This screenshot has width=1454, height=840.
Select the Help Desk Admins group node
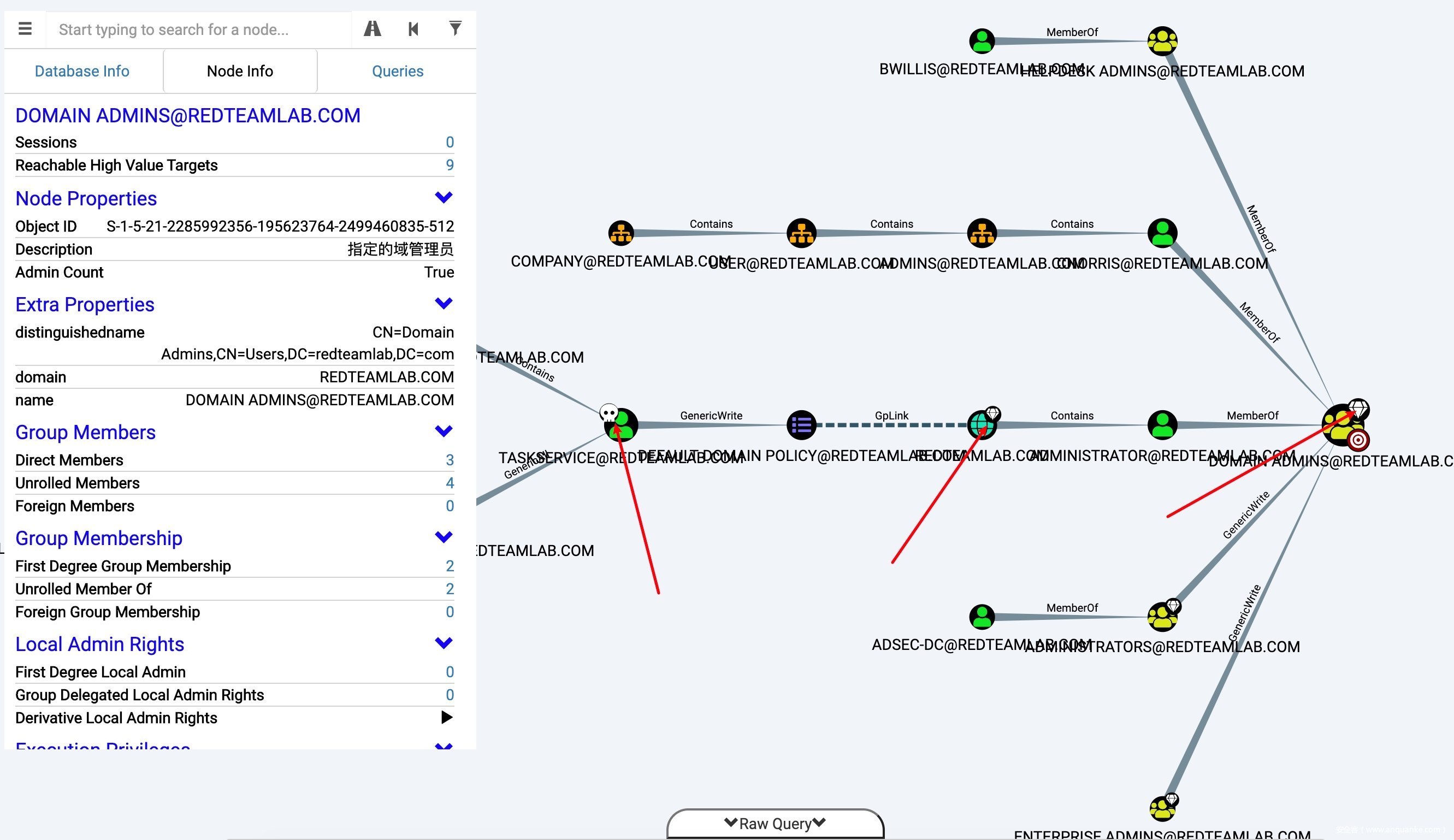pyautogui.click(x=1162, y=41)
